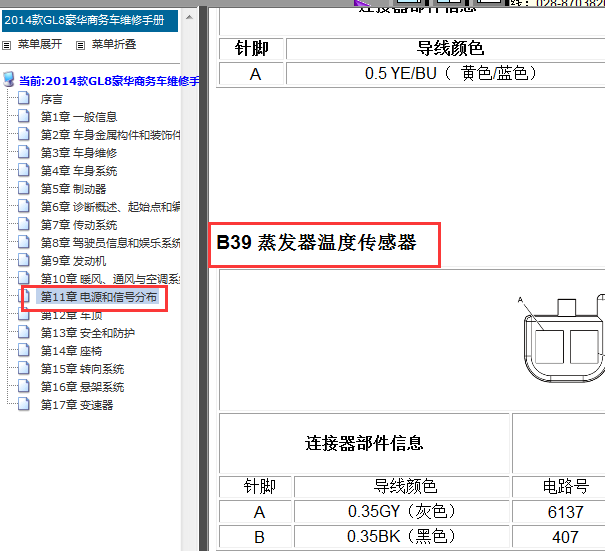Image resolution: width=605 pixels, height=551 pixels.
Task: Select the root computer icon in the tree
Action: click(x=9, y=79)
